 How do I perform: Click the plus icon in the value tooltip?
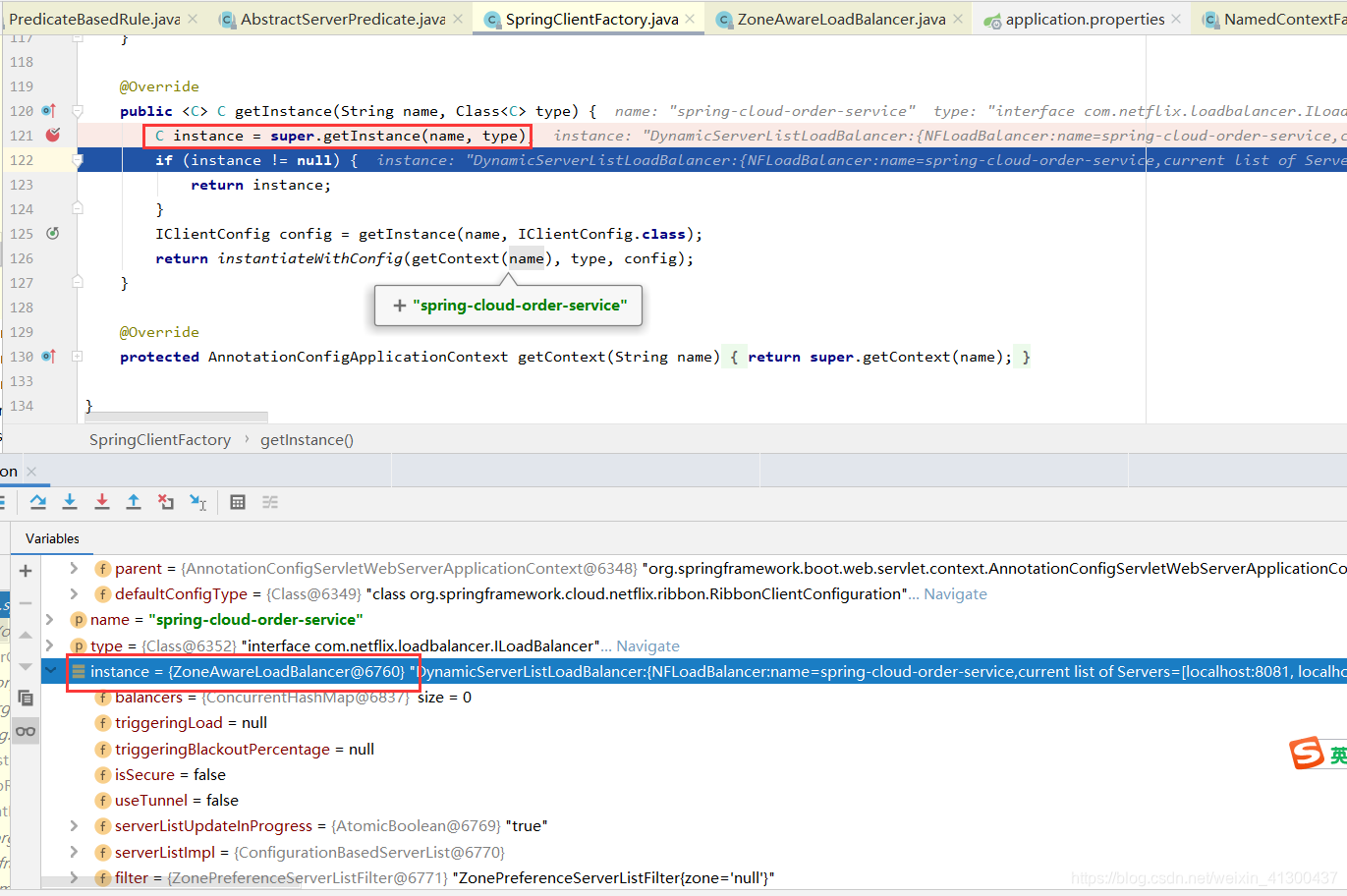[x=400, y=306]
